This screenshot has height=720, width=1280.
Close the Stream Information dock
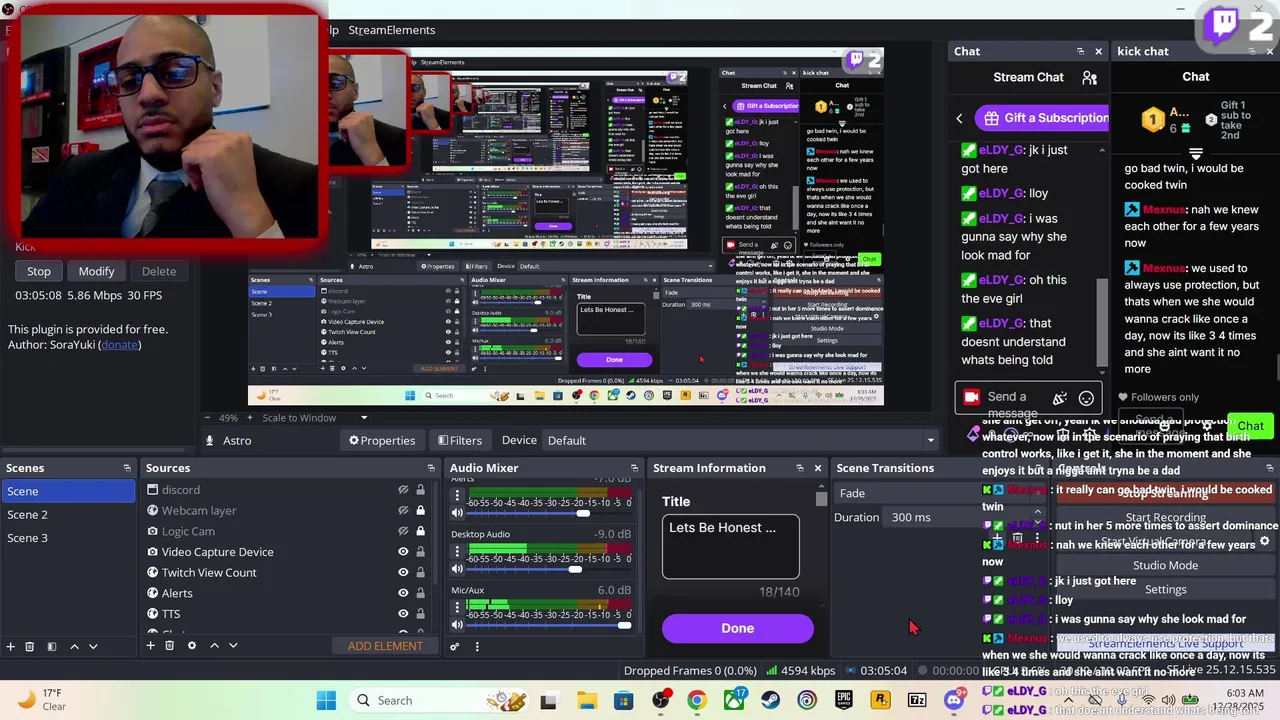tap(818, 468)
